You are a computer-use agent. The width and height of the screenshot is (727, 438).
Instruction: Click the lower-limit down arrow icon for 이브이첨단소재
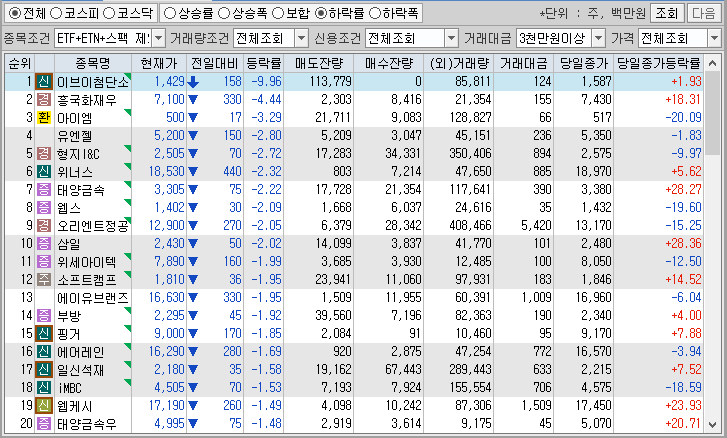193,82
